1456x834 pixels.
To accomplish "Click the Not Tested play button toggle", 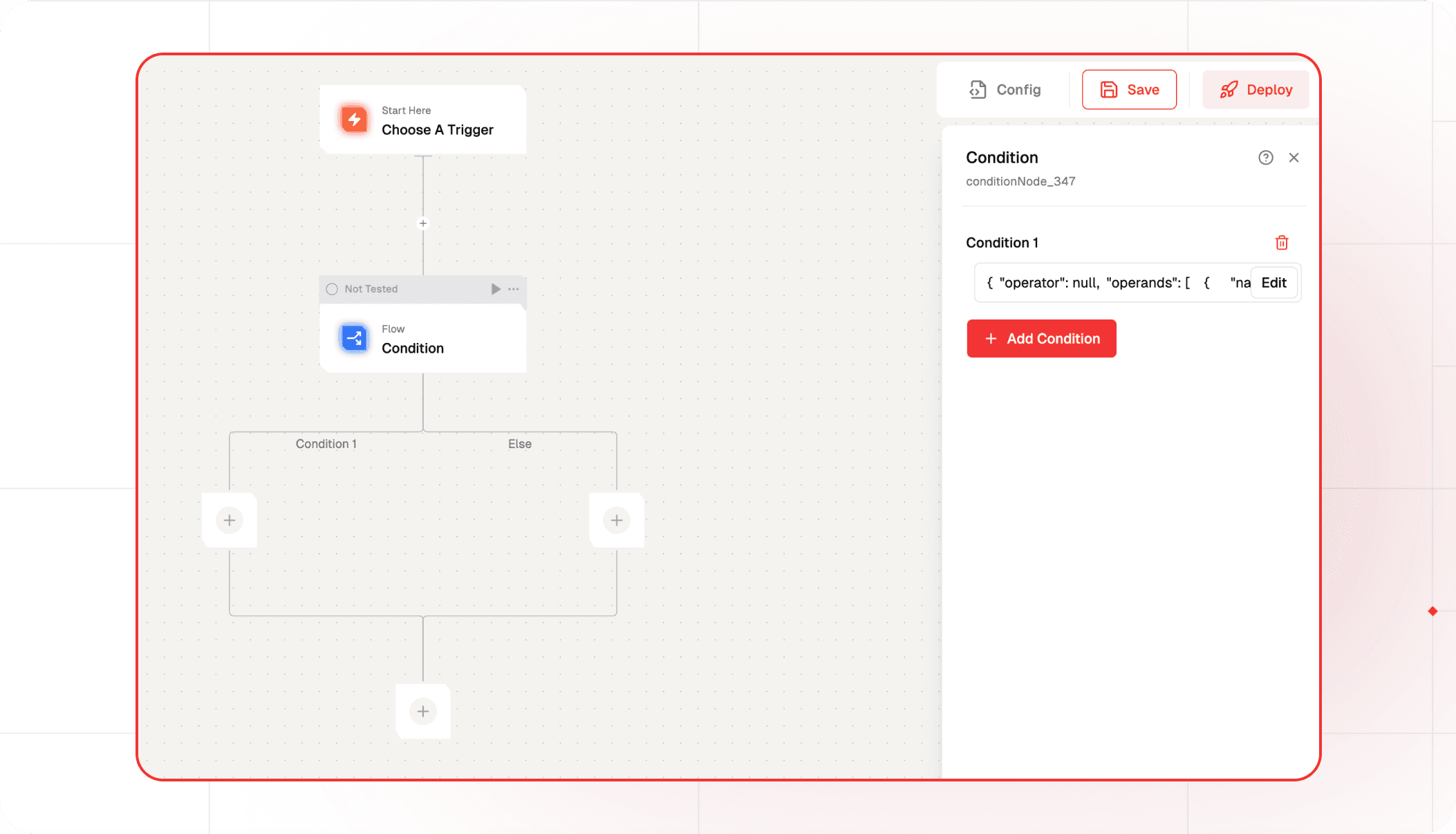I will (495, 289).
